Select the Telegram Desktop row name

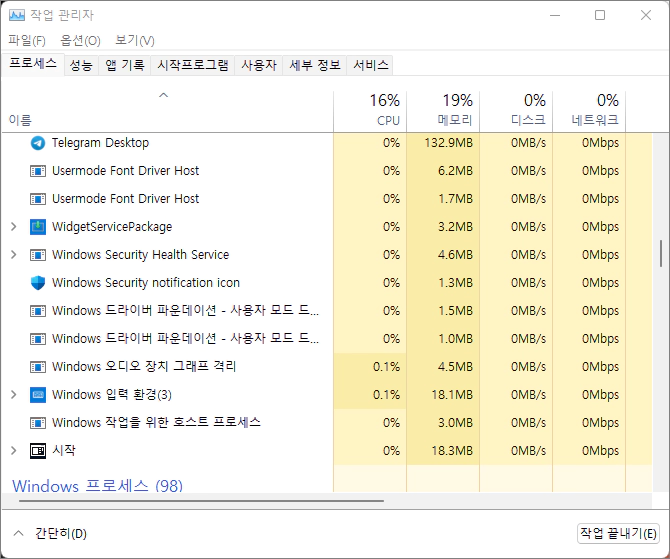click(100, 143)
